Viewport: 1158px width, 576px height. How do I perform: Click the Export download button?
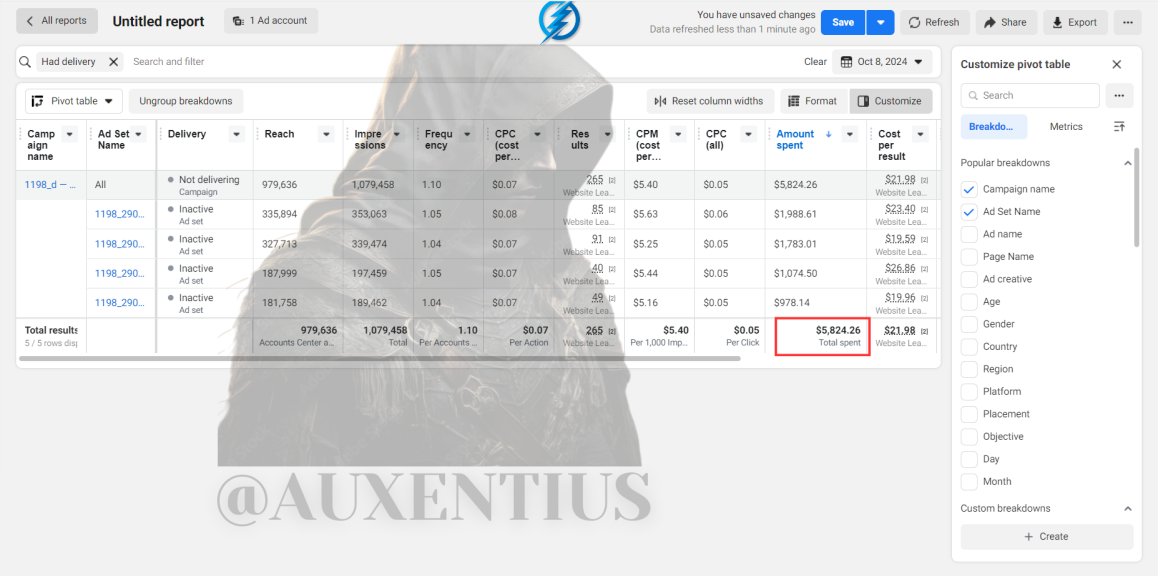(x=1075, y=22)
